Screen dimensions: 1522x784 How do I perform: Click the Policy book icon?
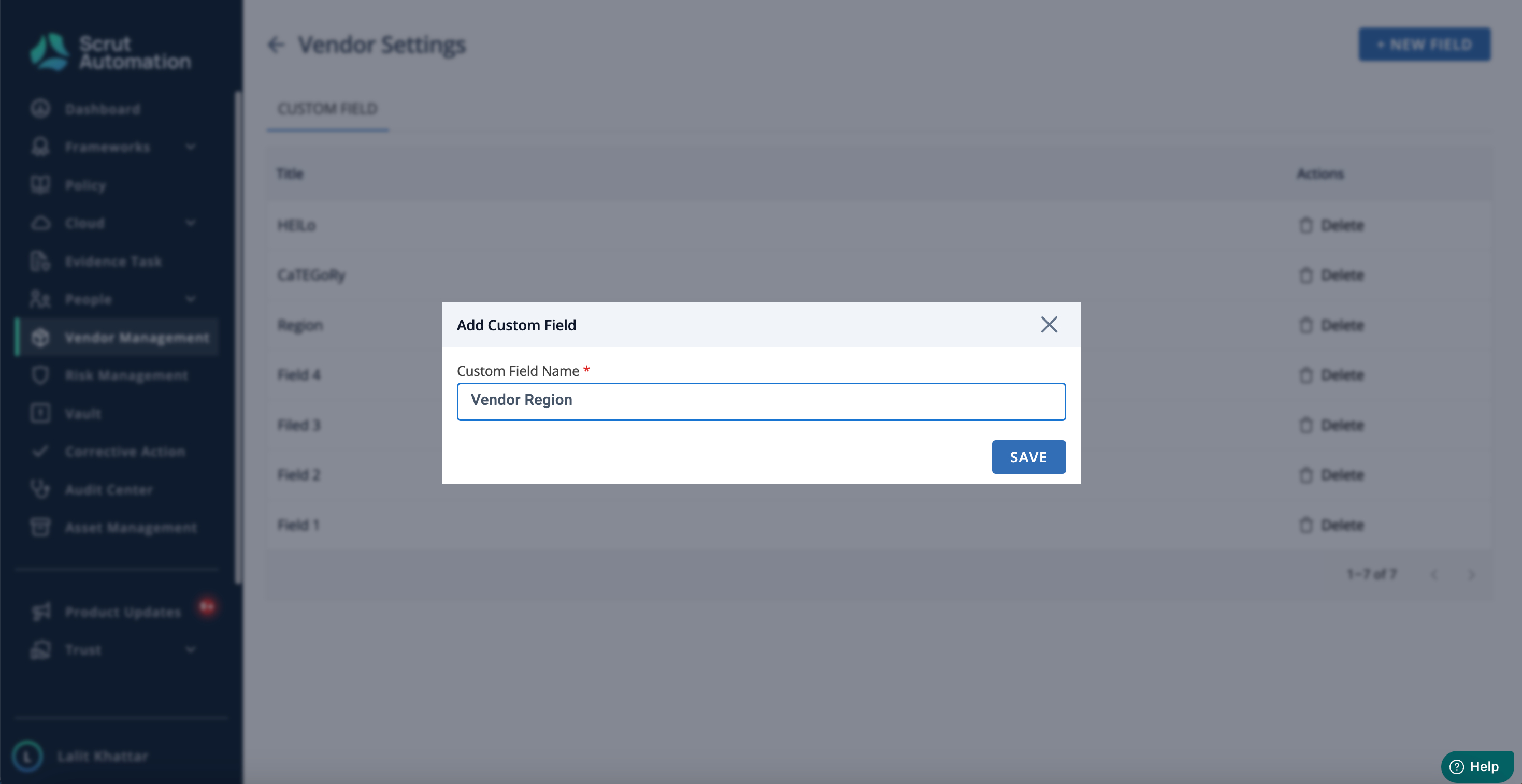(40, 185)
